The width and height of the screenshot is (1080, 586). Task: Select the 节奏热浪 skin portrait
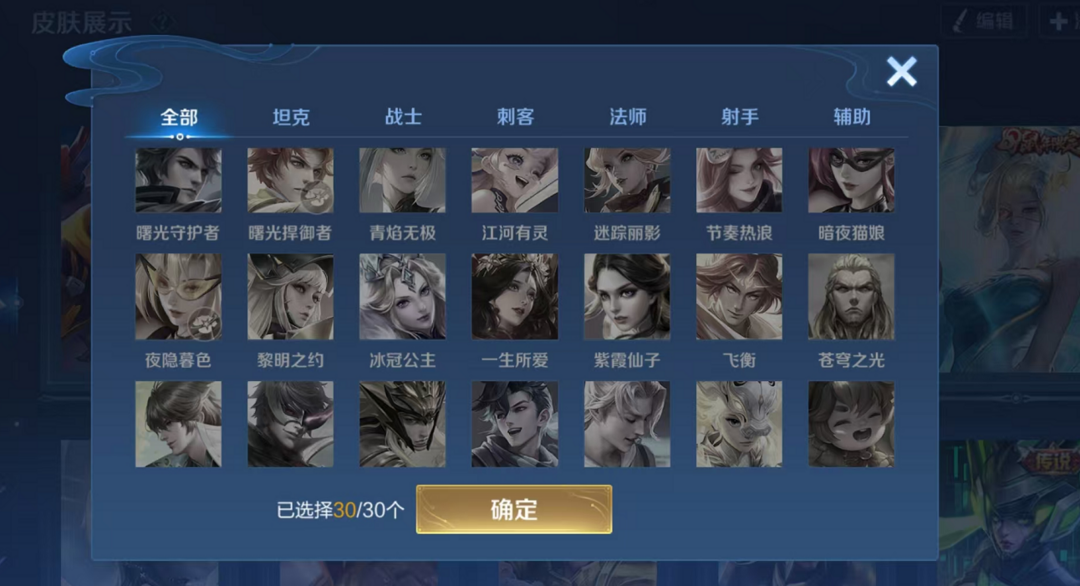(739, 180)
